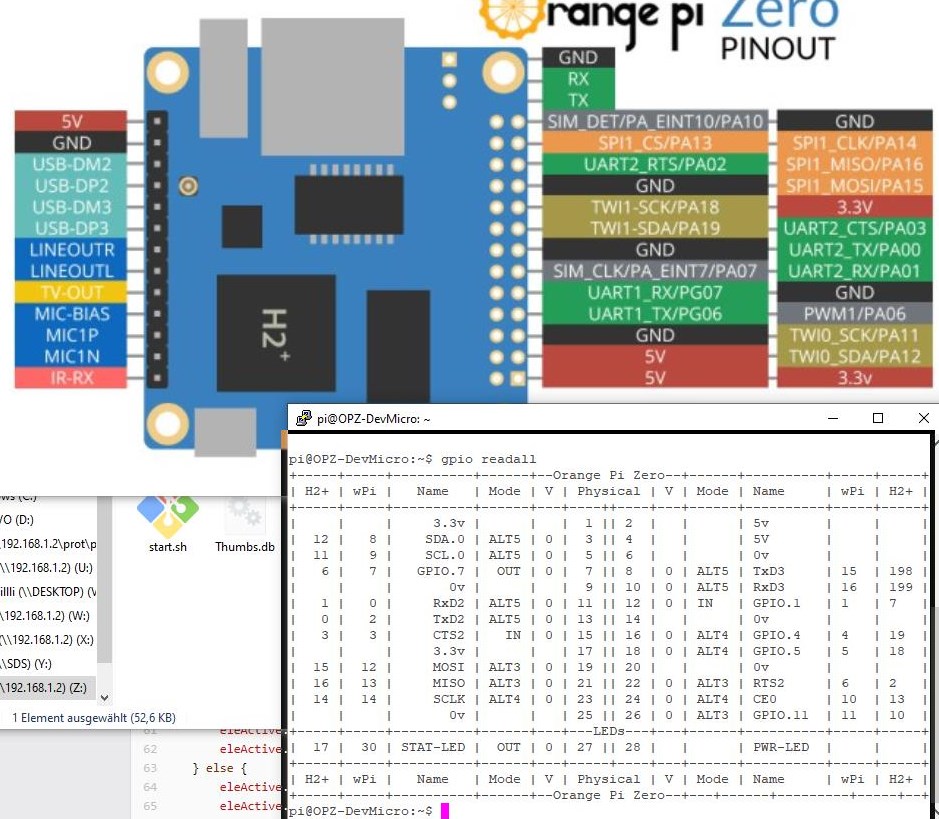Open the PuTTY icon in terminal title bar
This screenshot has width=939, height=819.
[302, 419]
